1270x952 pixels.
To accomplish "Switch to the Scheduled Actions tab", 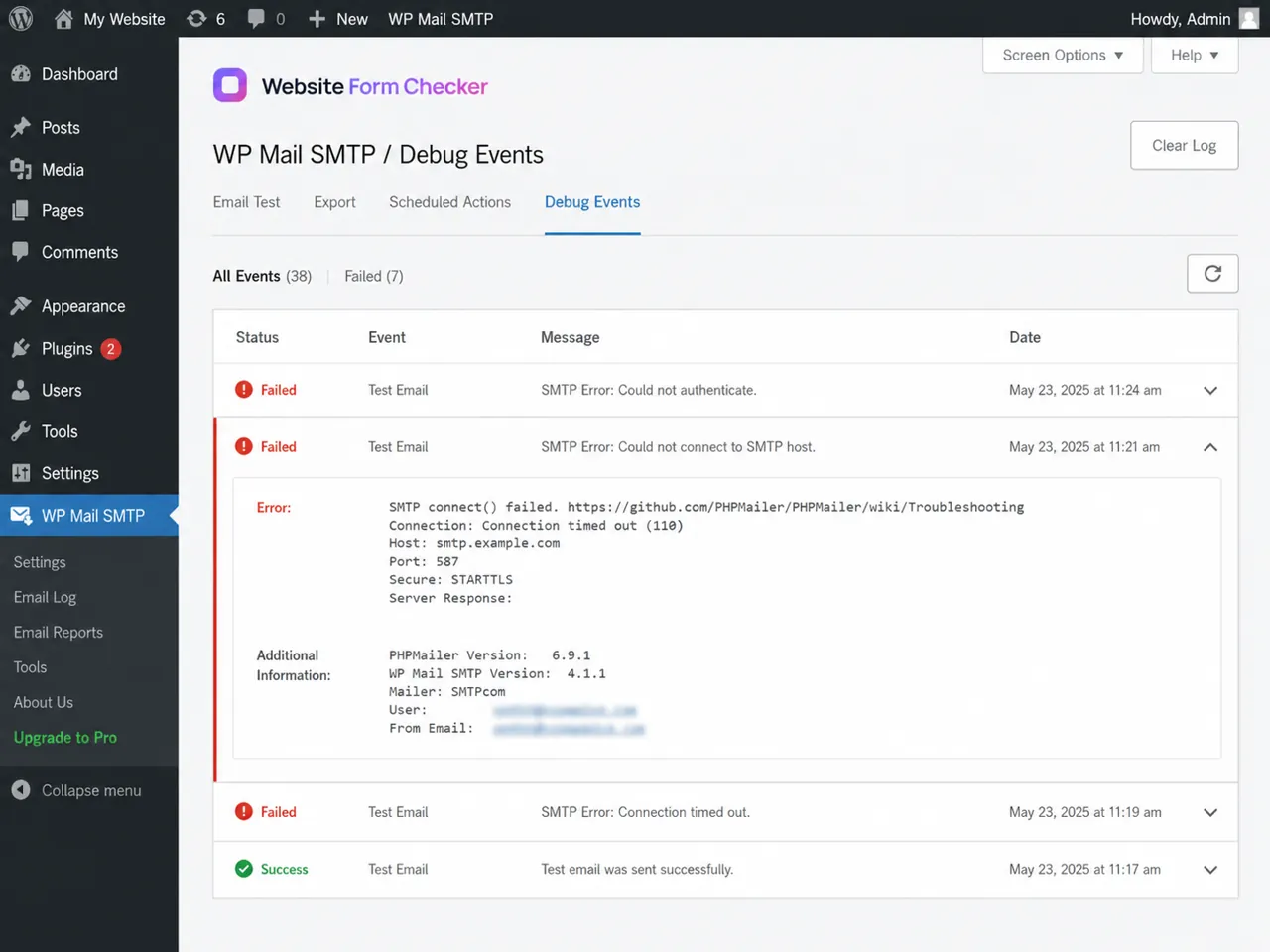I will [449, 202].
